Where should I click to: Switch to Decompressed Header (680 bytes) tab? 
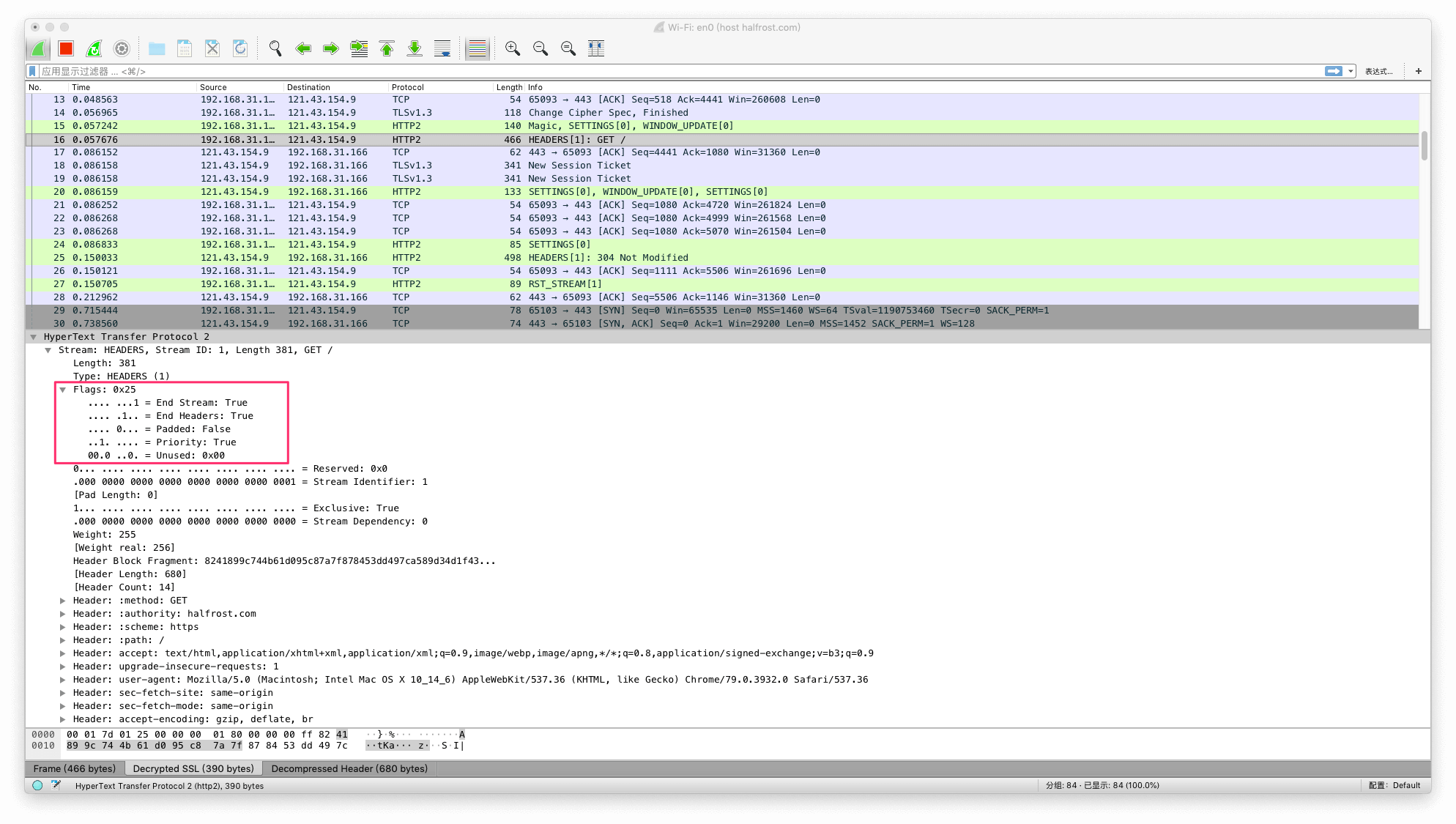pyautogui.click(x=349, y=768)
